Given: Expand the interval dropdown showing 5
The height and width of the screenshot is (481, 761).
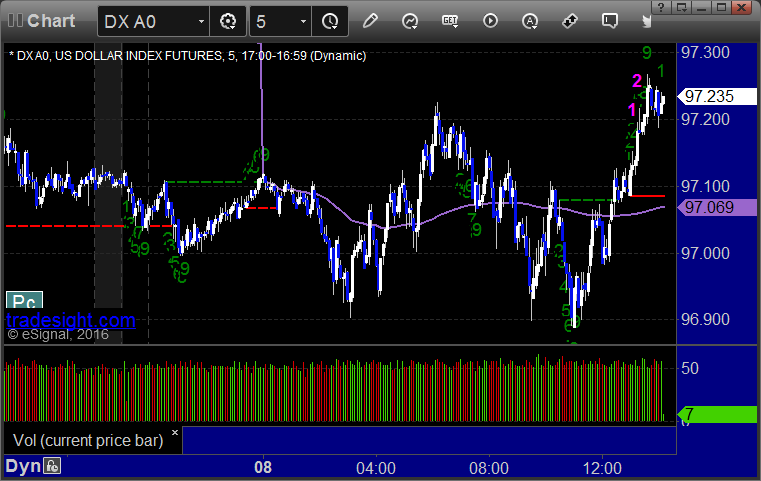Looking at the screenshot, I should click(x=303, y=21).
